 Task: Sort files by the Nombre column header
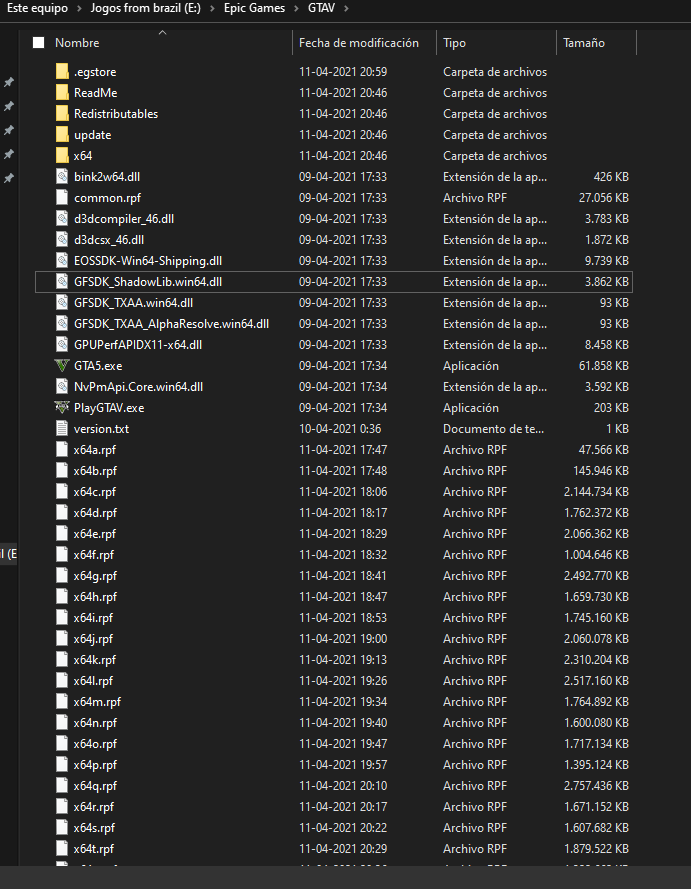click(x=77, y=43)
